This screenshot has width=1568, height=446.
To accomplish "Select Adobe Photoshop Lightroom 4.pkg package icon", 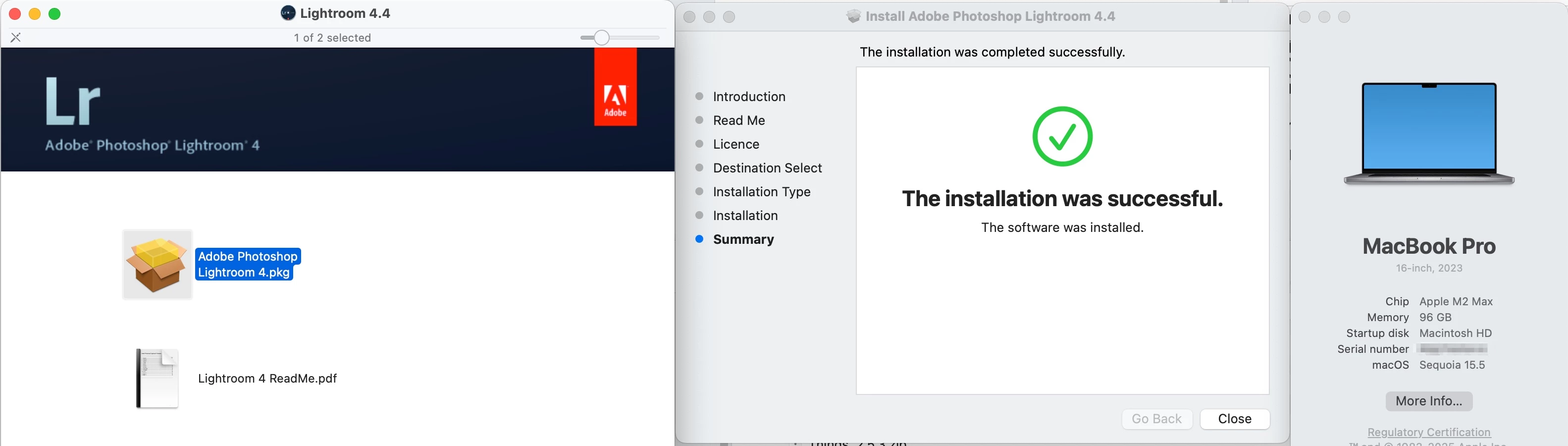I will (157, 265).
